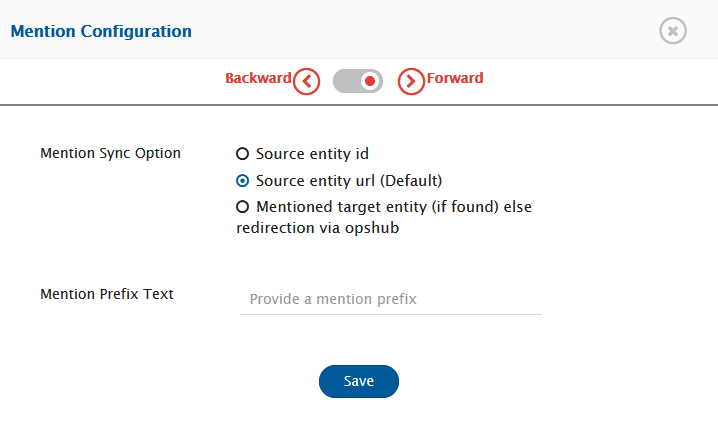Close the Mention Configuration dialog

(x=673, y=31)
